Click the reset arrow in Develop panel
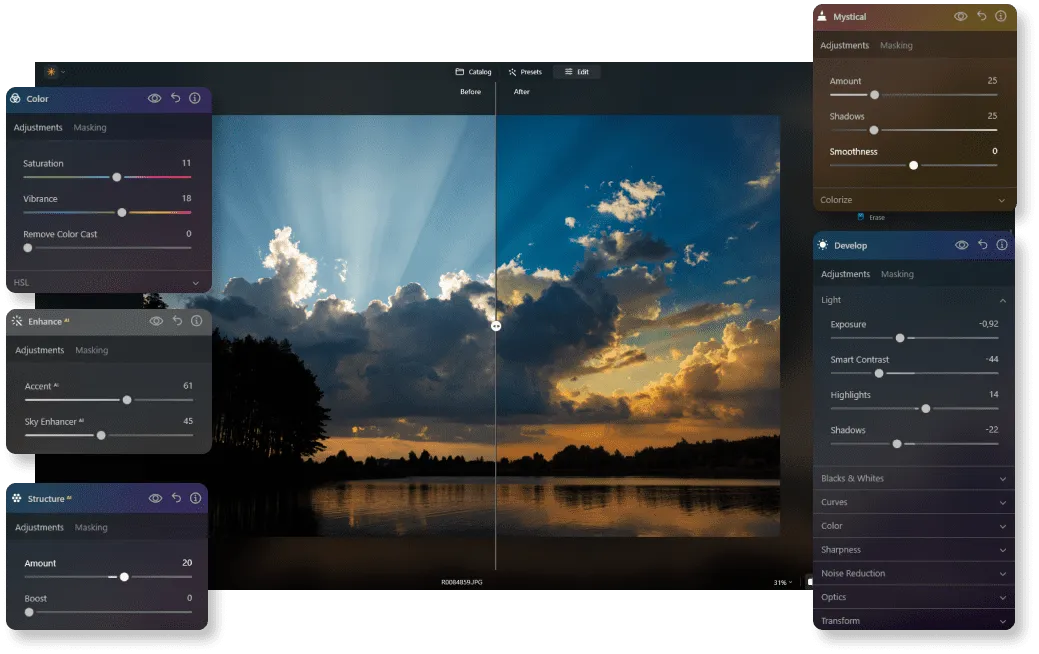Screen dimensions: 1039x654 point(982,245)
